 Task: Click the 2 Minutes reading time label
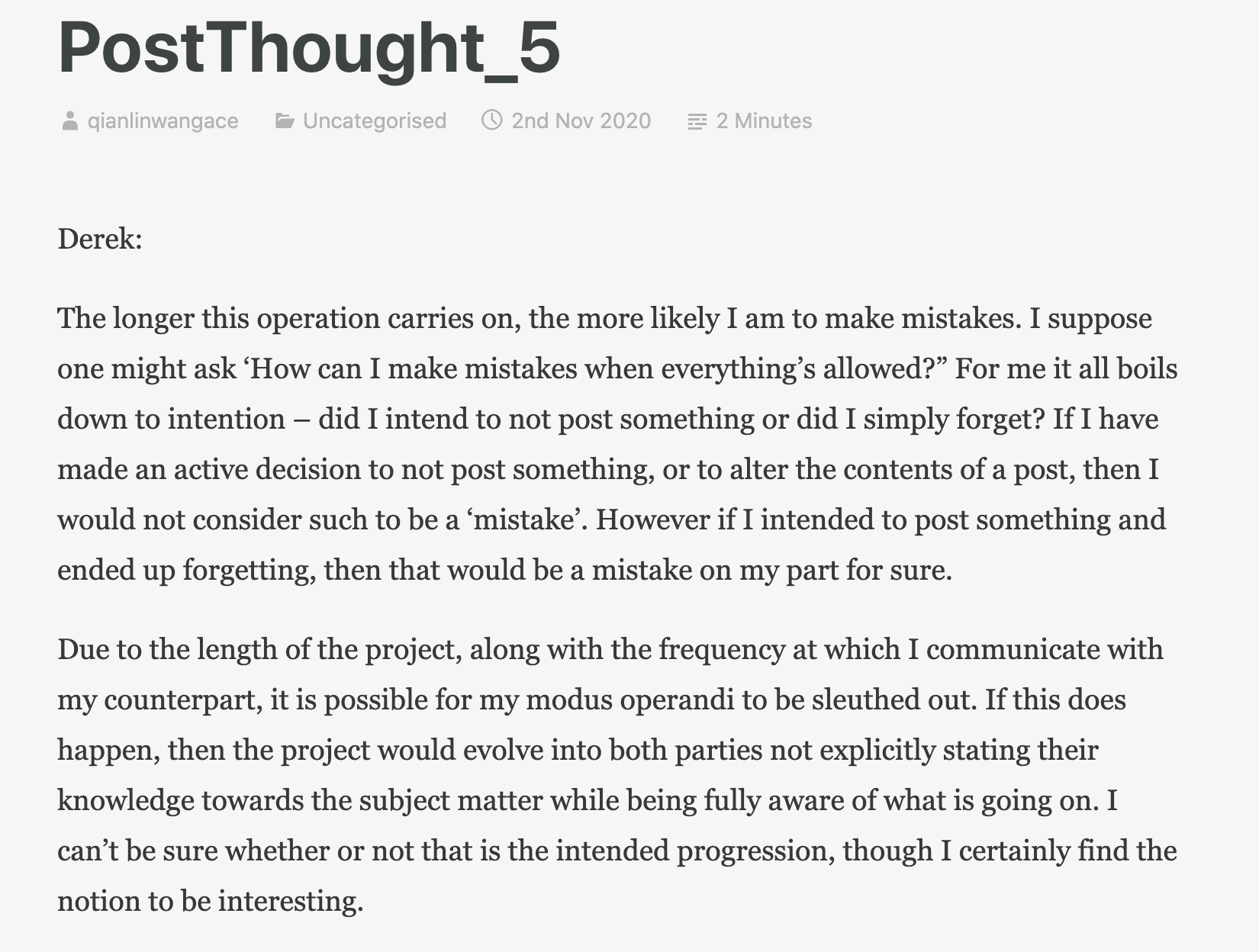[x=764, y=121]
